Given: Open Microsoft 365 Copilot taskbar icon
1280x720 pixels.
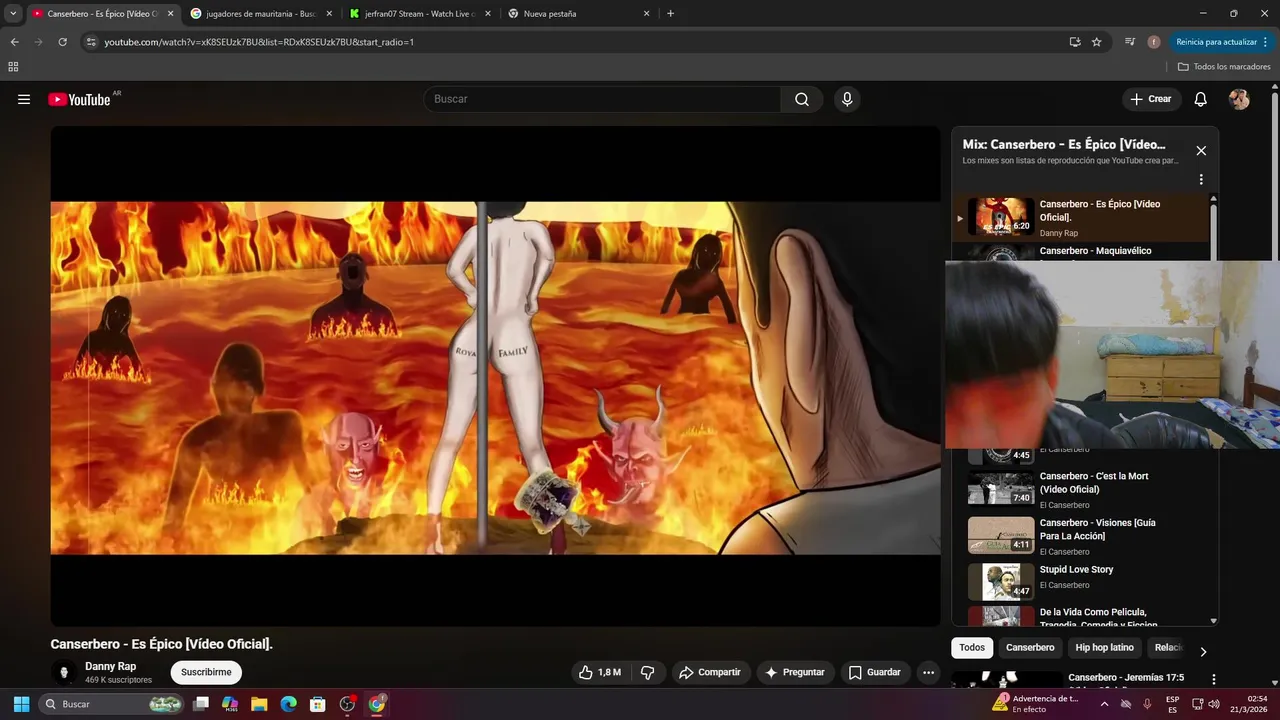Looking at the screenshot, I should coord(230,704).
